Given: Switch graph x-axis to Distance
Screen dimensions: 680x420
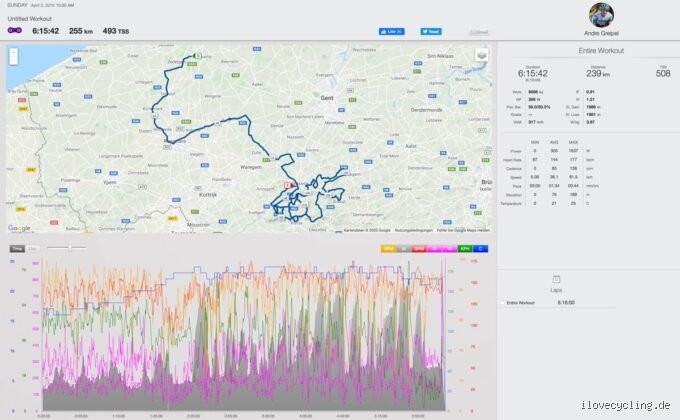Looking at the screenshot, I should pyautogui.click(x=33, y=249).
